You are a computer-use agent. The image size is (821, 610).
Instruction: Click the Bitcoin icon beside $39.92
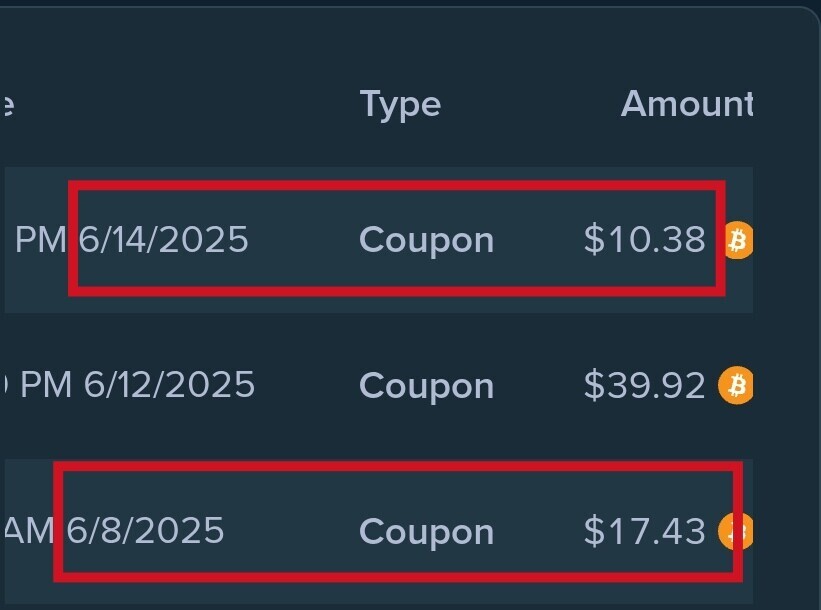pyautogui.click(x=736, y=385)
